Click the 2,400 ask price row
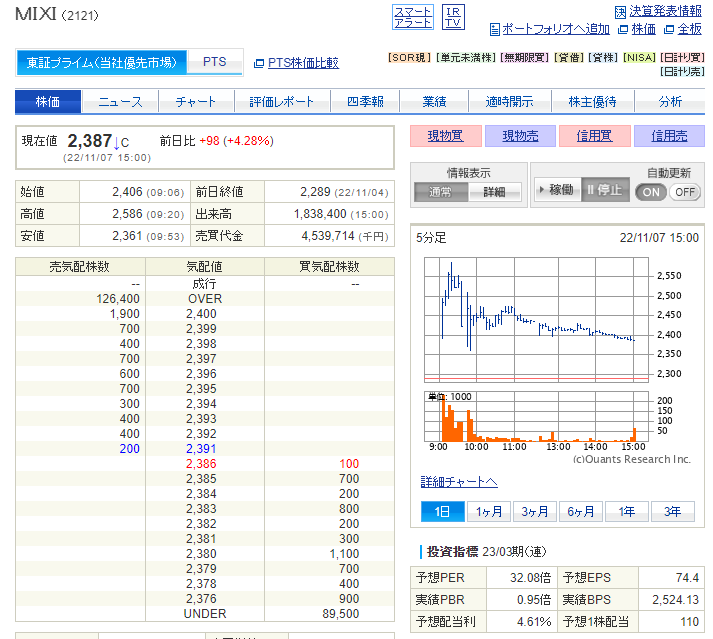The image size is (713, 639). coord(205,314)
